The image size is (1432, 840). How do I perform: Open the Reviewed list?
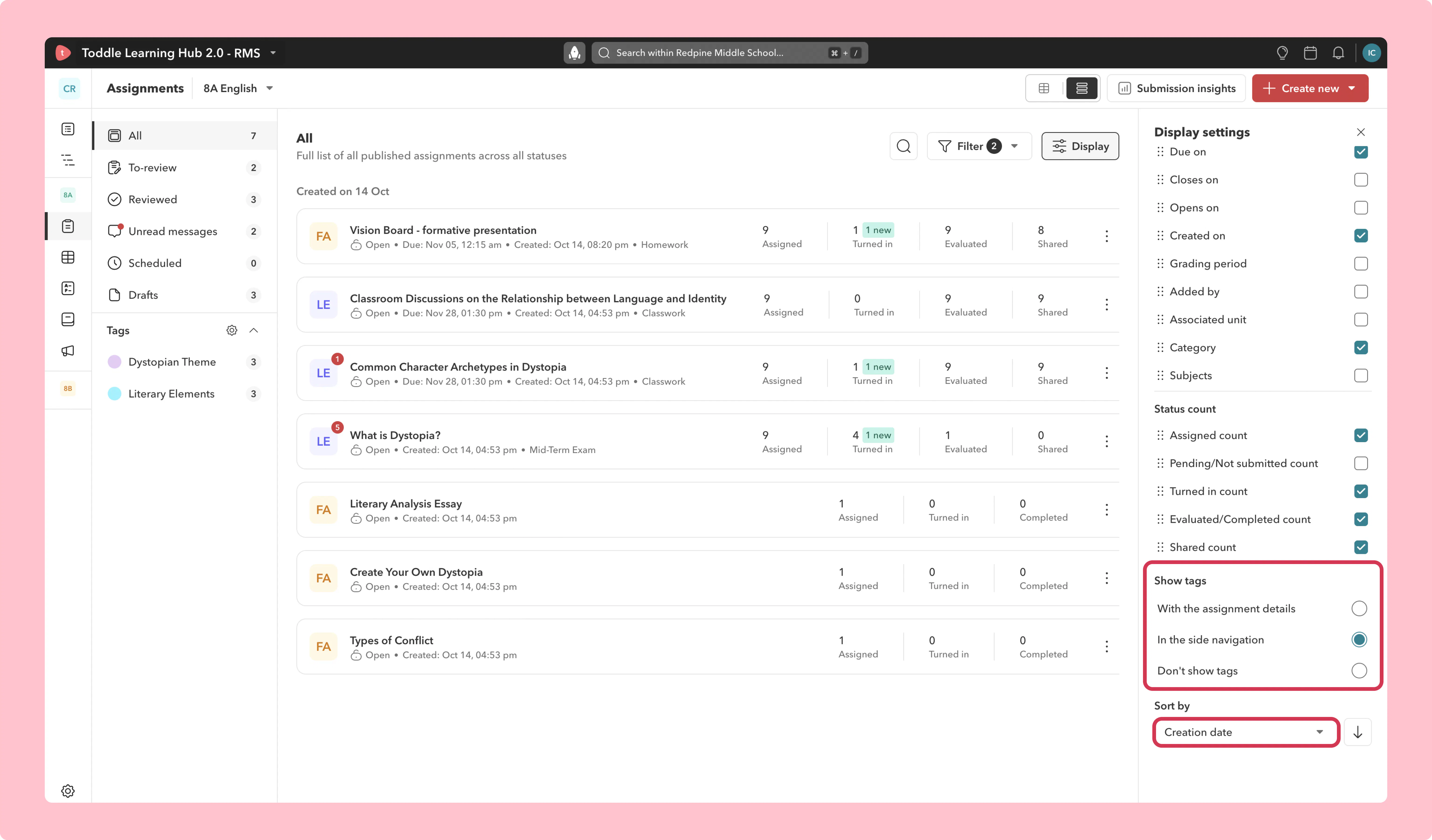pos(185,200)
